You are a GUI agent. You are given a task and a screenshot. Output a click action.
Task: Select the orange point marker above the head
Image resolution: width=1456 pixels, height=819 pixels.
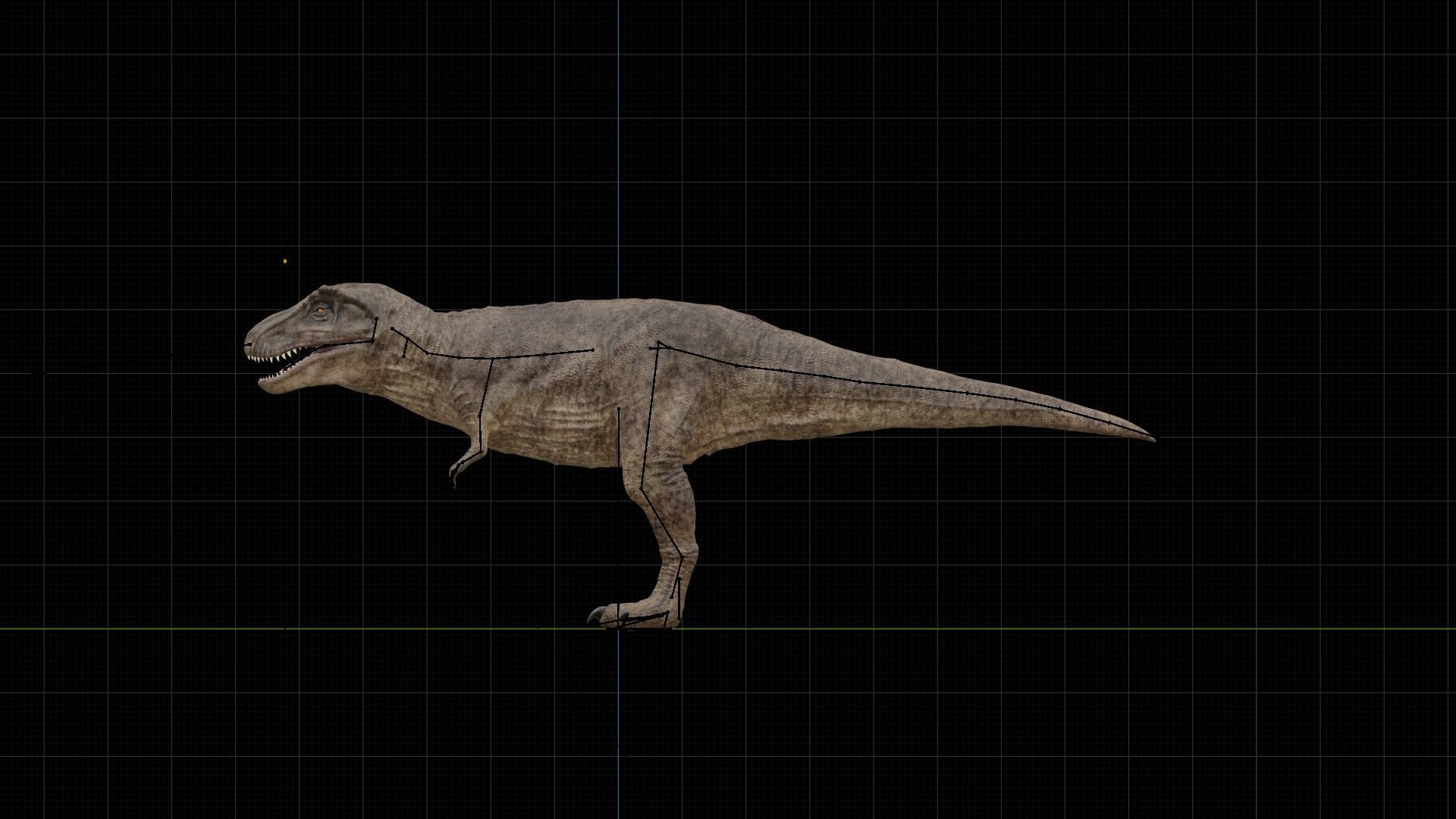click(x=285, y=261)
